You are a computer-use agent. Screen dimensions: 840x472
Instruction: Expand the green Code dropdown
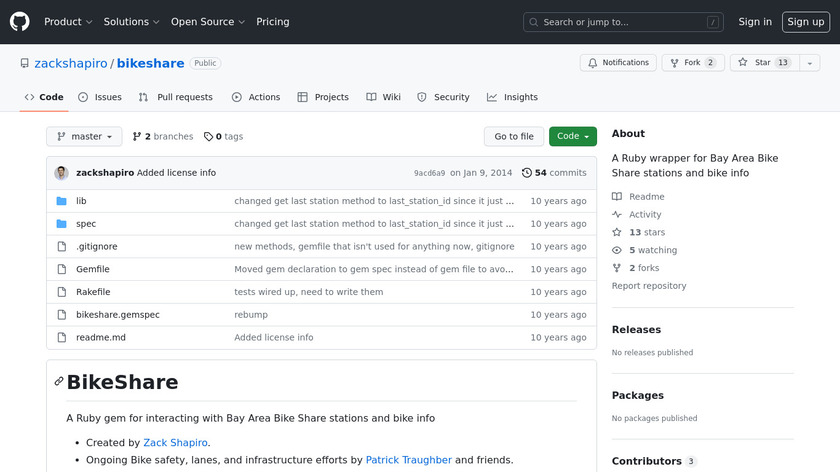coord(573,137)
